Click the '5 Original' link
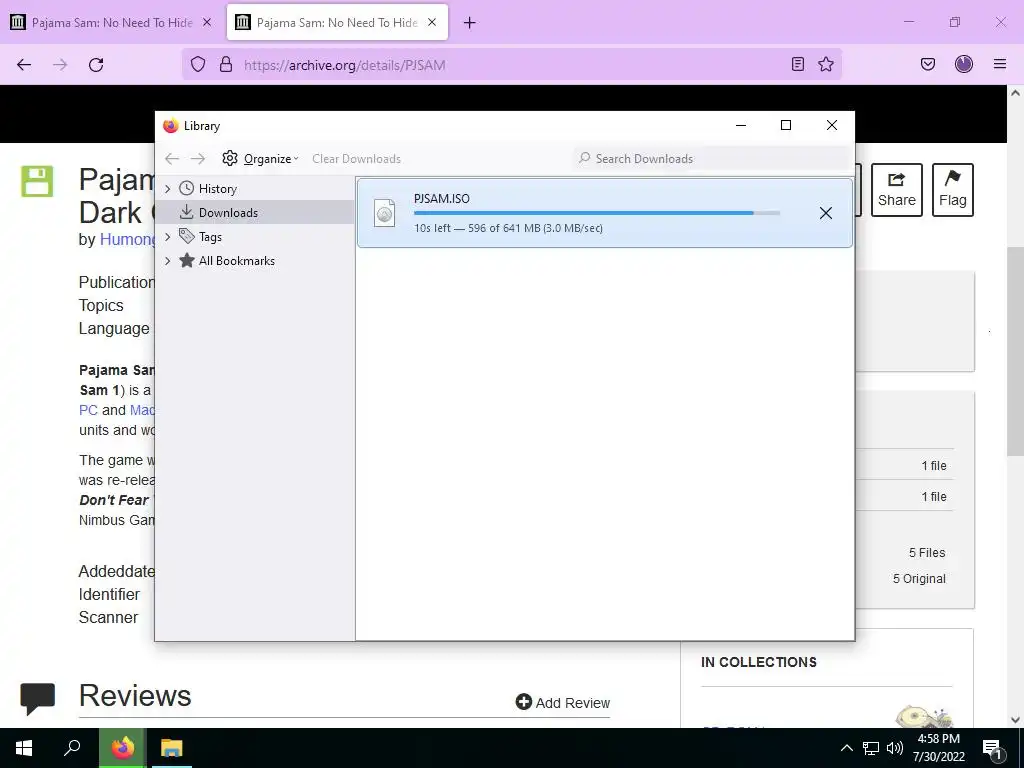This screenshot has height=768, width=1024. (x=919, y=579)
